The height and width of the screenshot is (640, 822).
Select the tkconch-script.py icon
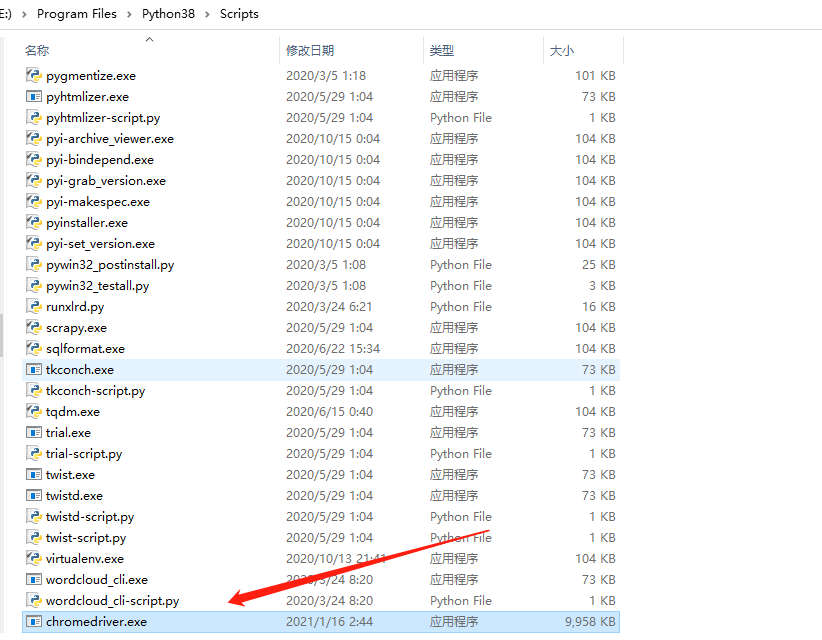[34, 390]
